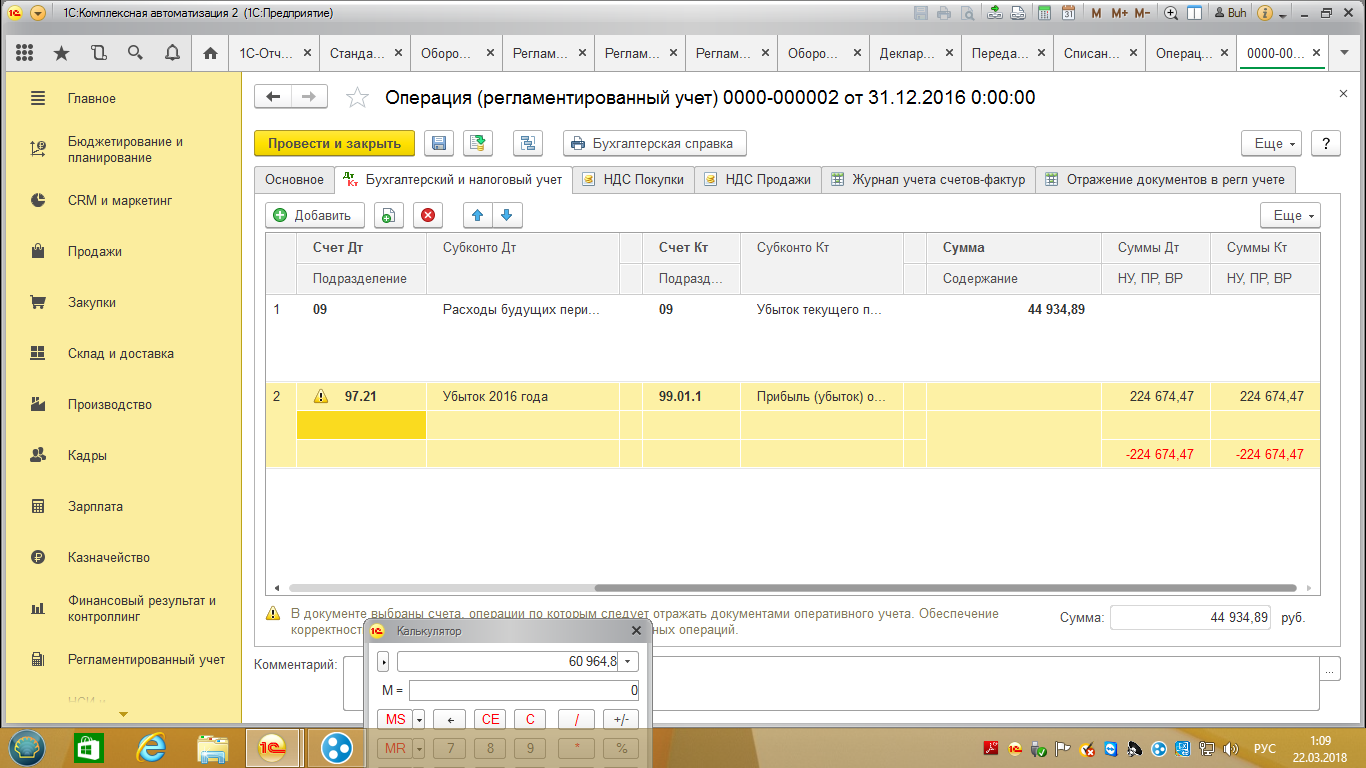Click into the Комментарий text field
This screenshot has width=1366, height=768.
point(830,682)
